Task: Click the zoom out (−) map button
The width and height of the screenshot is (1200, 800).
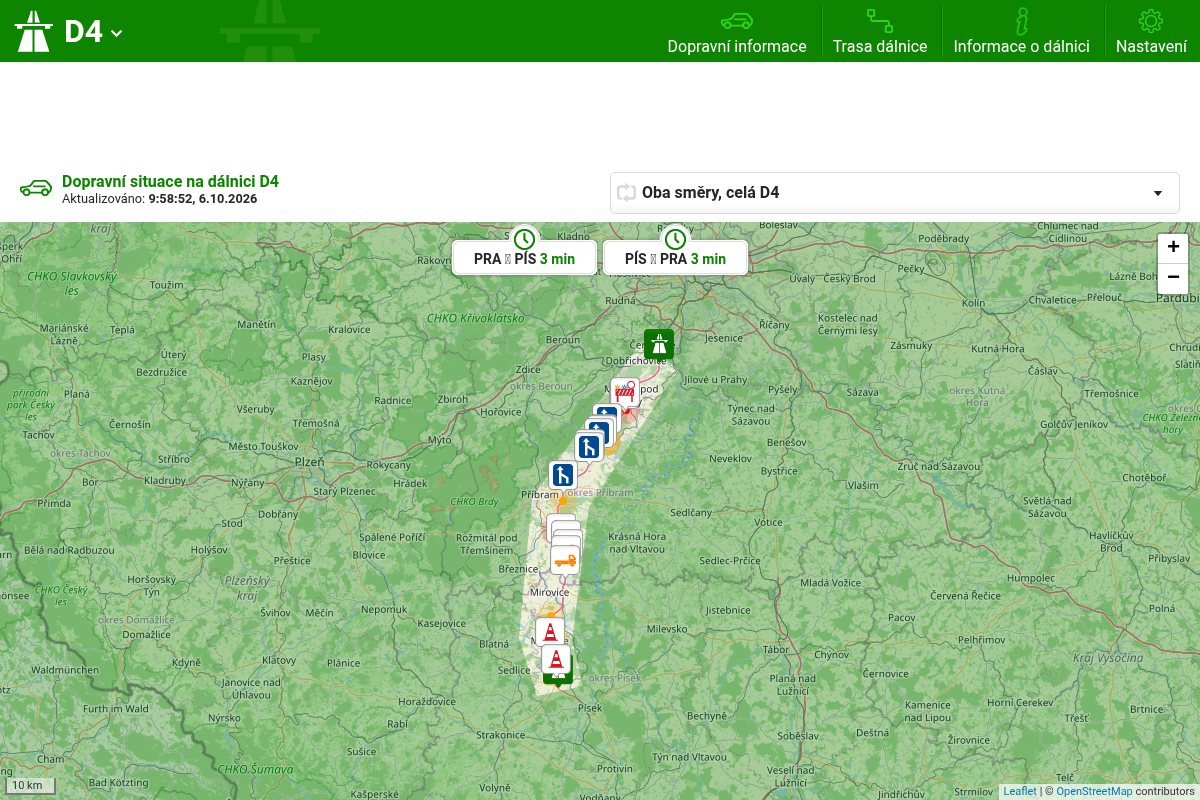Action: [x=1173, y=277]
